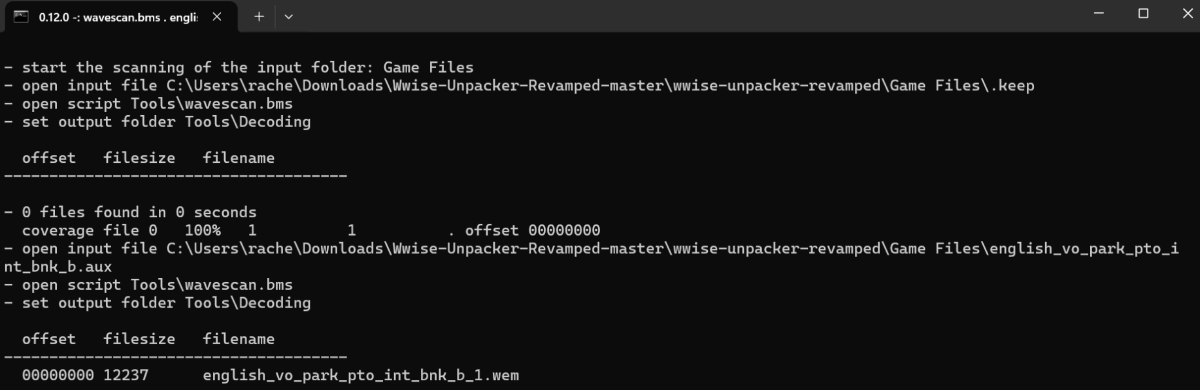
Task: Click the 00000000 offset in the .wem row
Action: tap(58, 374)
